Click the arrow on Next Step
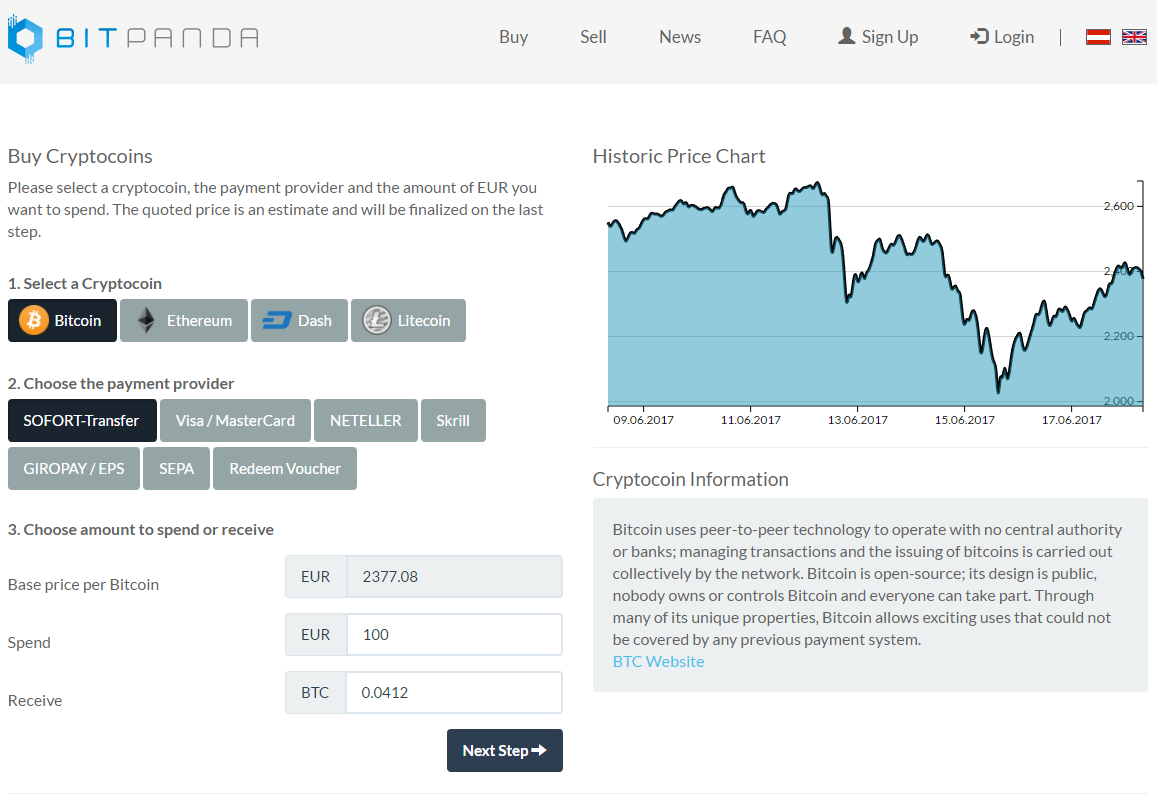The height and width of the screenshot is (797, 1157). [539, 751]
